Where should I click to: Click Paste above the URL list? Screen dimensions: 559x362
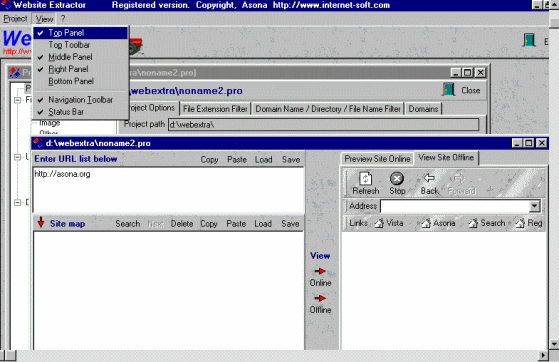[237, 159]
